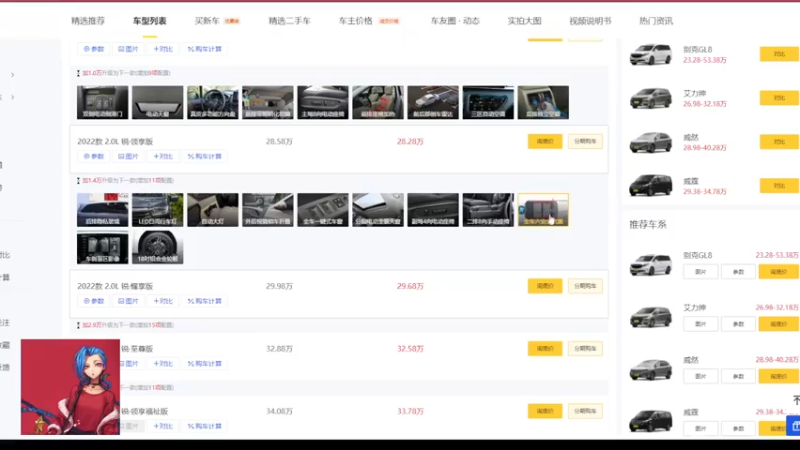Open 参数 for recommended 别克GL8

(738, 272)
